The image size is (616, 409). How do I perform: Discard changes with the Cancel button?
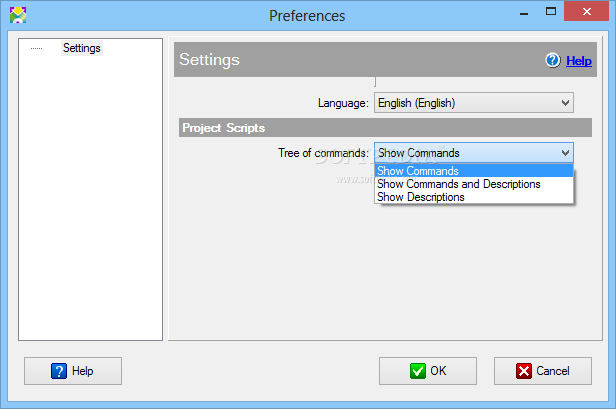543,371
